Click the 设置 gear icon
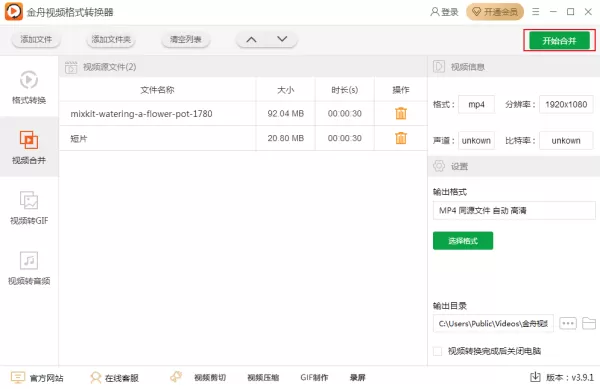Viewport: 600px width, 389px height. pyautogui.click(x=439, y=166)
